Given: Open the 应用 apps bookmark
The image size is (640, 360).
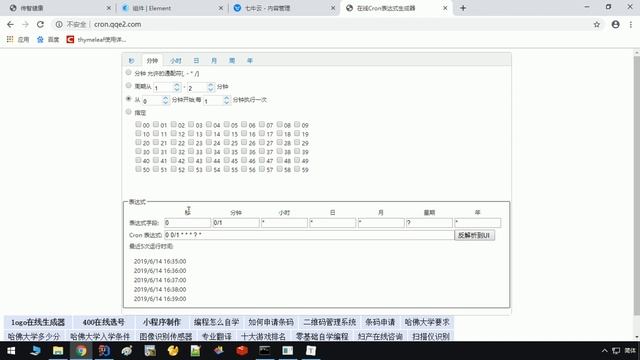Looking at the screenshot, I should pyautogui.click(x=18, y=39).
